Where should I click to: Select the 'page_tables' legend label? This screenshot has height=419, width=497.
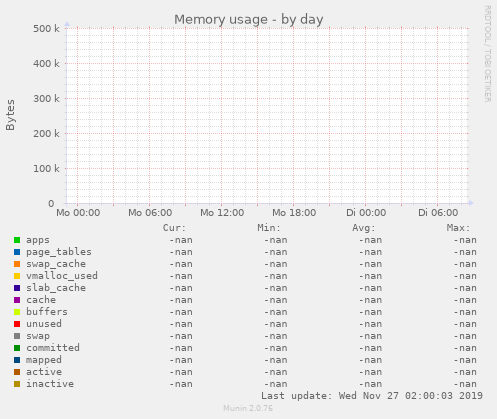click(59, 252)
